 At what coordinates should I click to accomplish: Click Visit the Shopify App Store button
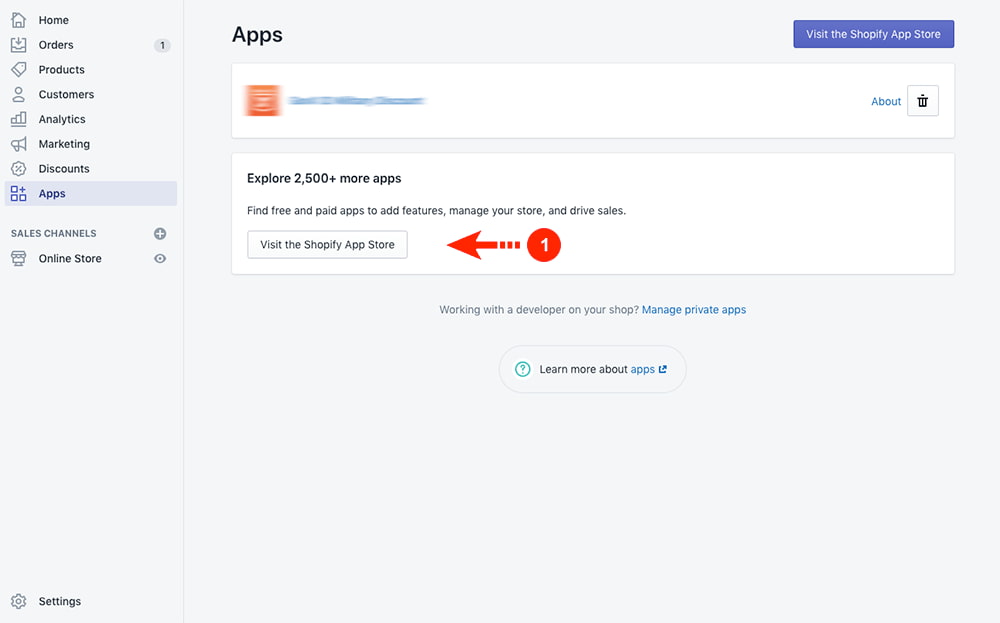pos(327,244)
